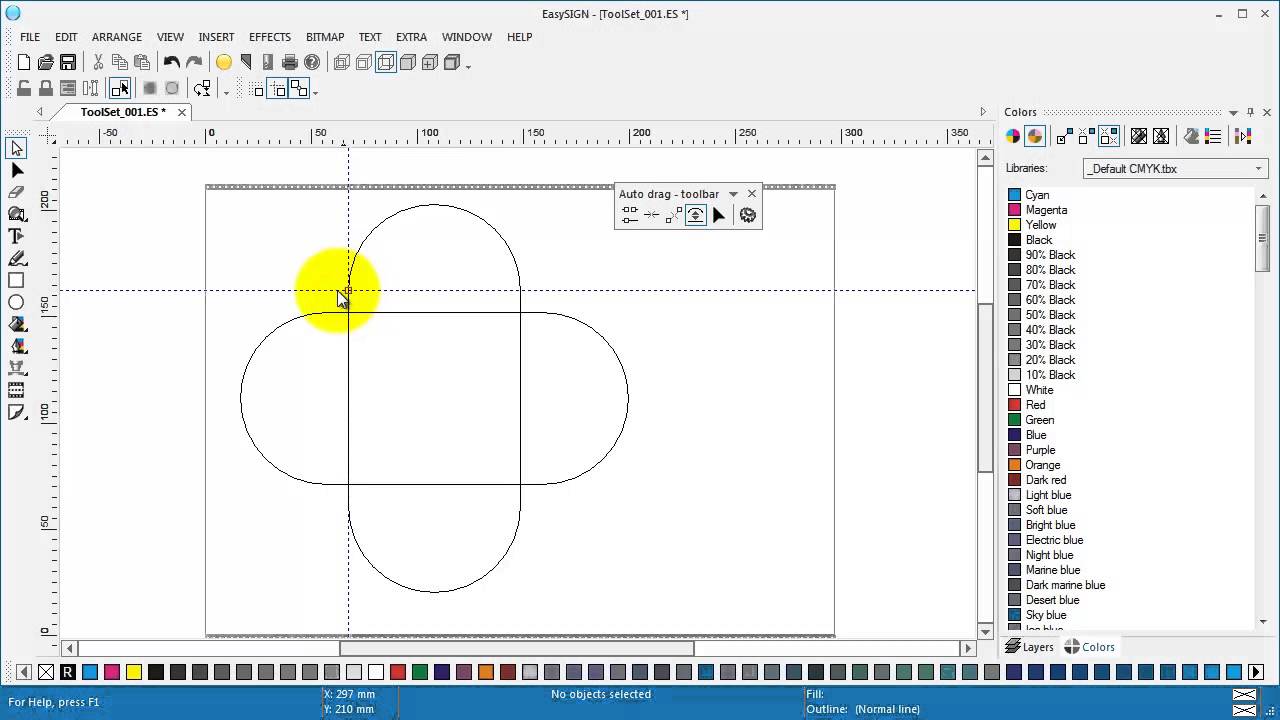Image resolution: width=1280 pixels, height=720 pixels.
Task: Select the Text tool in the toolbox
Action: pyautogui.click(x=16, y=236)
